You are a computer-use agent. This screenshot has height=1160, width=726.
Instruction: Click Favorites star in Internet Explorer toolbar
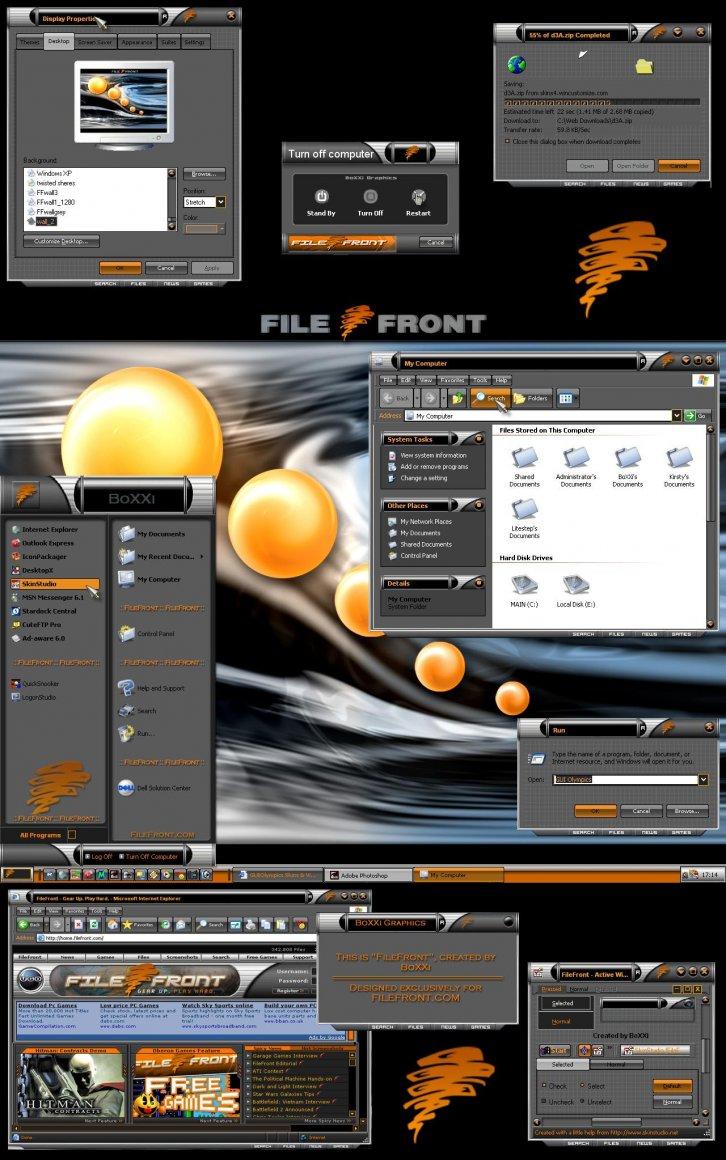[137, 924]
